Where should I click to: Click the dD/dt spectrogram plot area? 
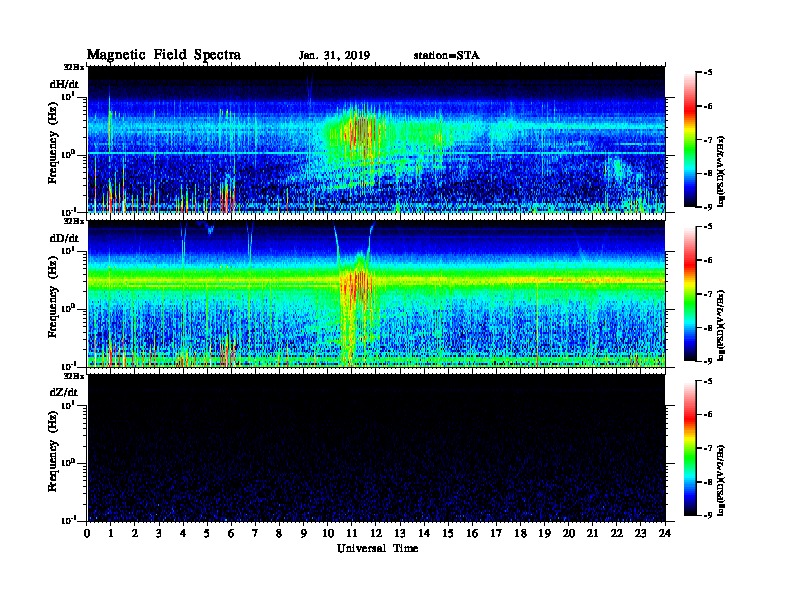pos(377,293)
